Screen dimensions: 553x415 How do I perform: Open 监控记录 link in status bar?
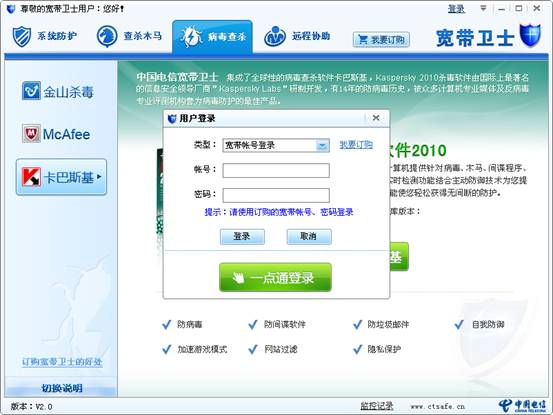[377, 406]
